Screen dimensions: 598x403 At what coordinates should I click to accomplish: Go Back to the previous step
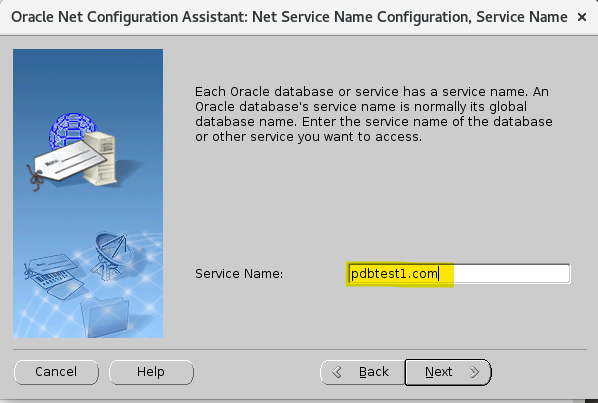tap(362, 372)
